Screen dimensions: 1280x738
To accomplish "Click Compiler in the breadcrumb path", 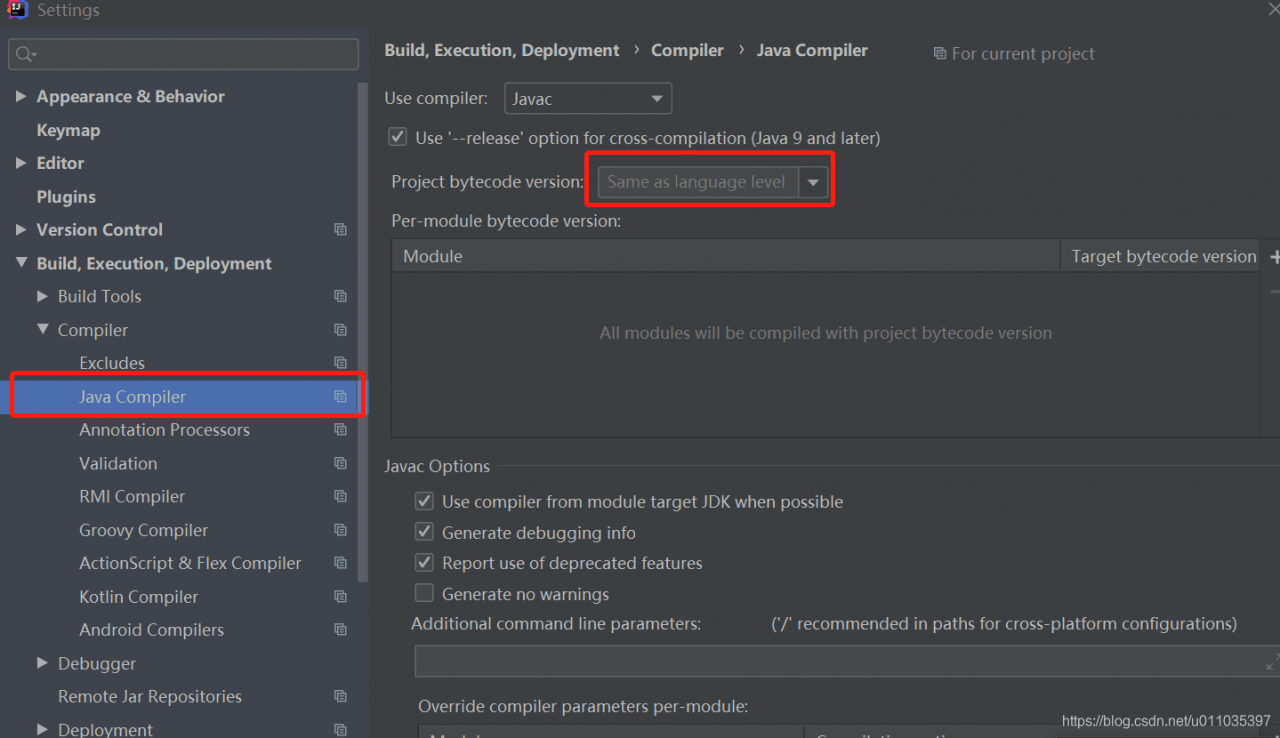I will (x=687, y=50).
